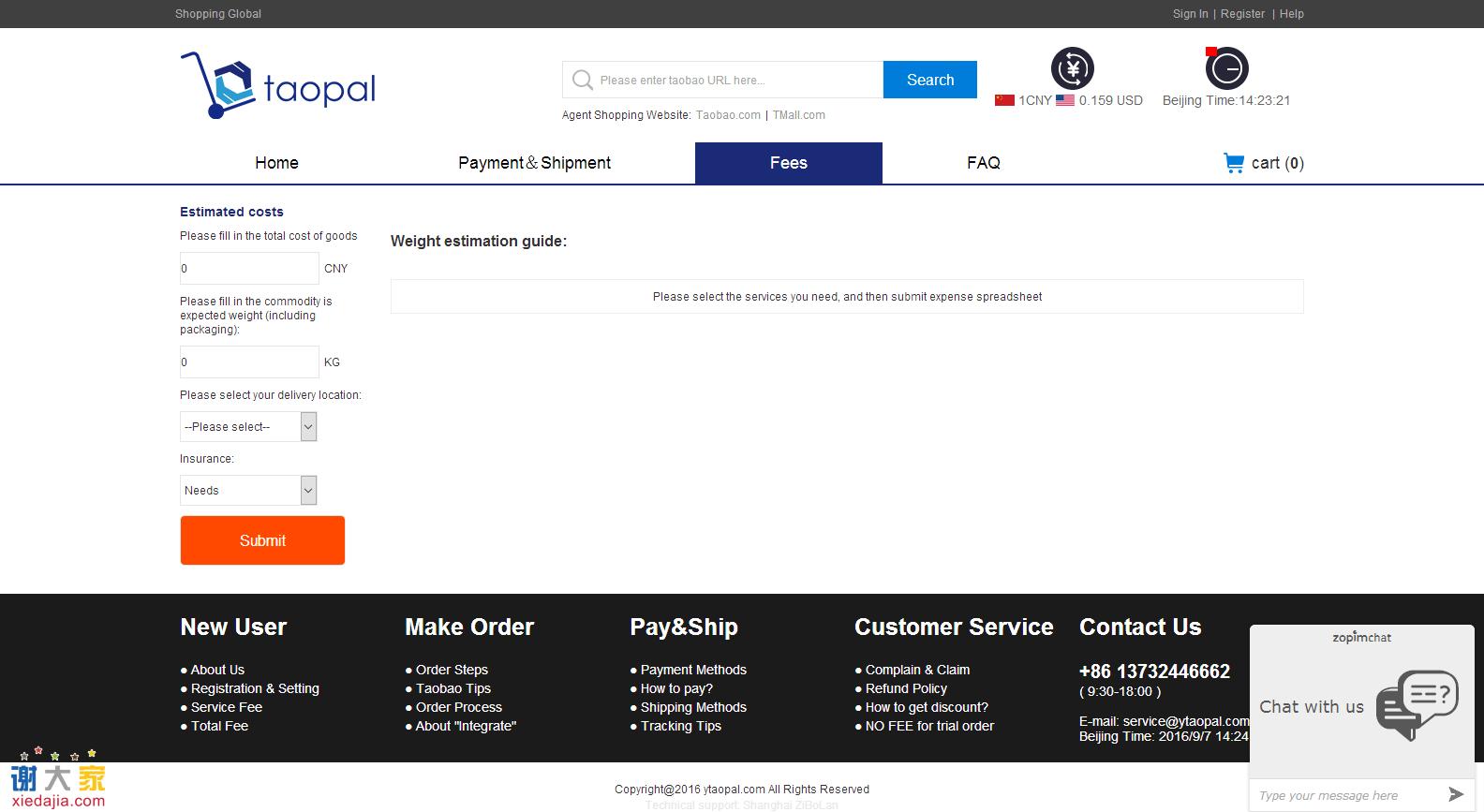Click the total cost CNY input

[249, 269]
